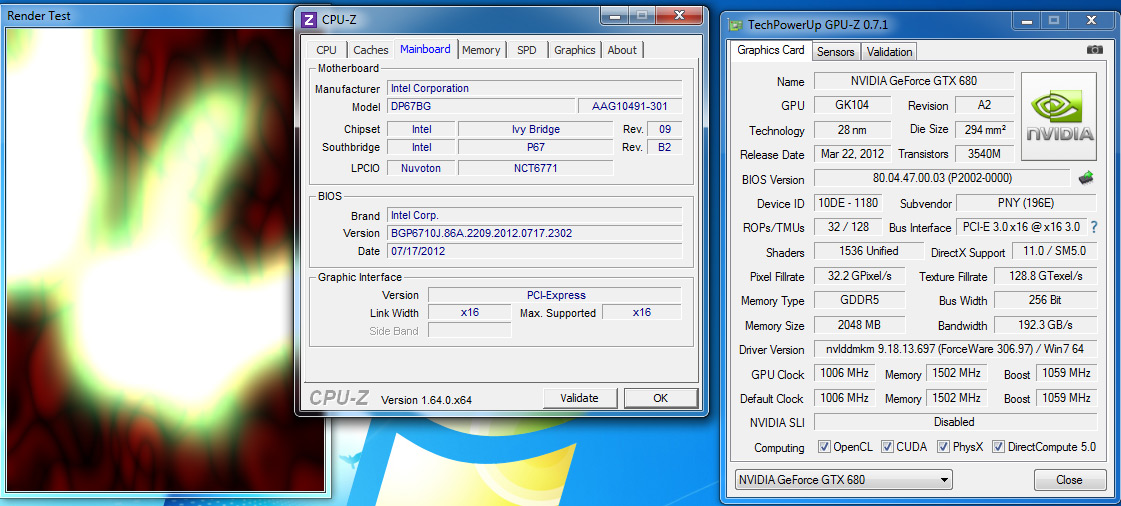The height and width of the screenshot is (506, 1121).
Task: Click the Bus Width field 256 Bit
Action: (x=1045, y=300)
